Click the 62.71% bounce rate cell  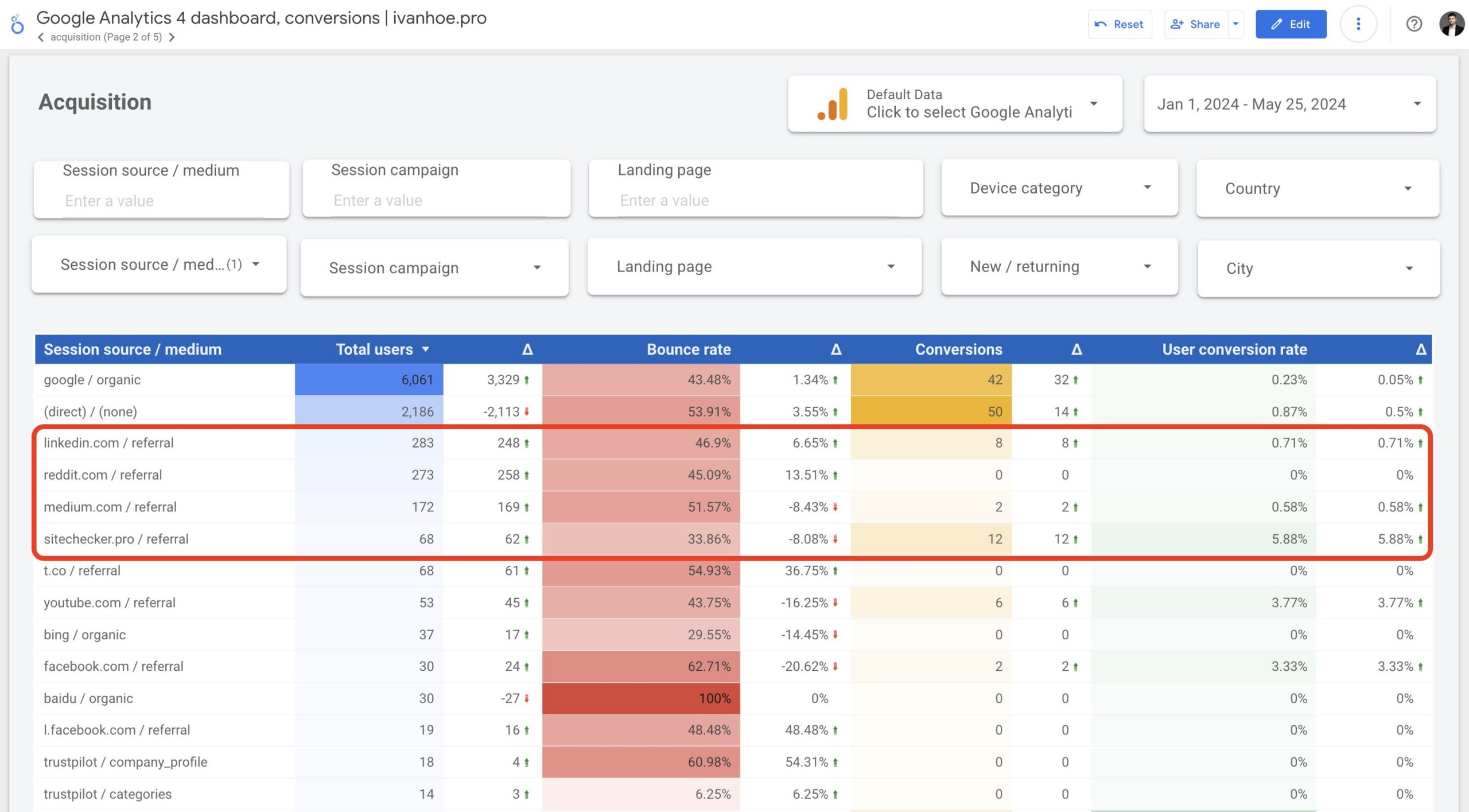641,667
